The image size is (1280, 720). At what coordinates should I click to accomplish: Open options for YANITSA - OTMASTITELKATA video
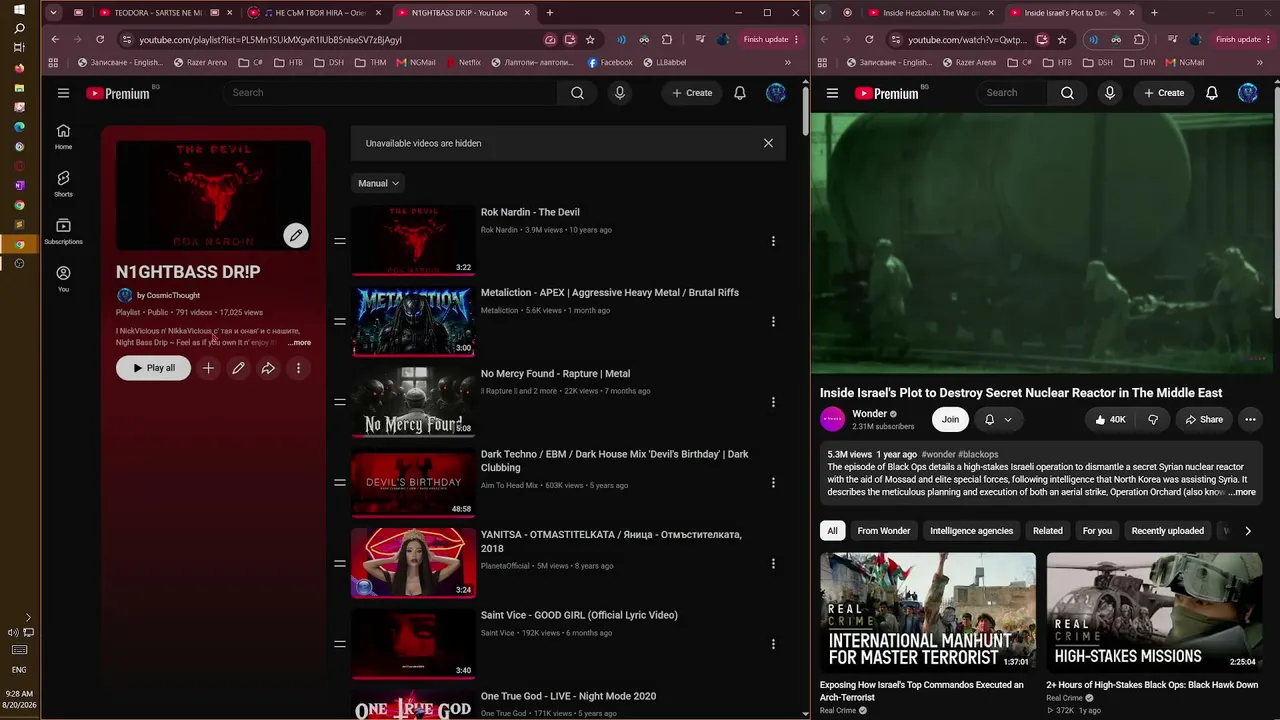pyautogui.click(x=773, y=564)
